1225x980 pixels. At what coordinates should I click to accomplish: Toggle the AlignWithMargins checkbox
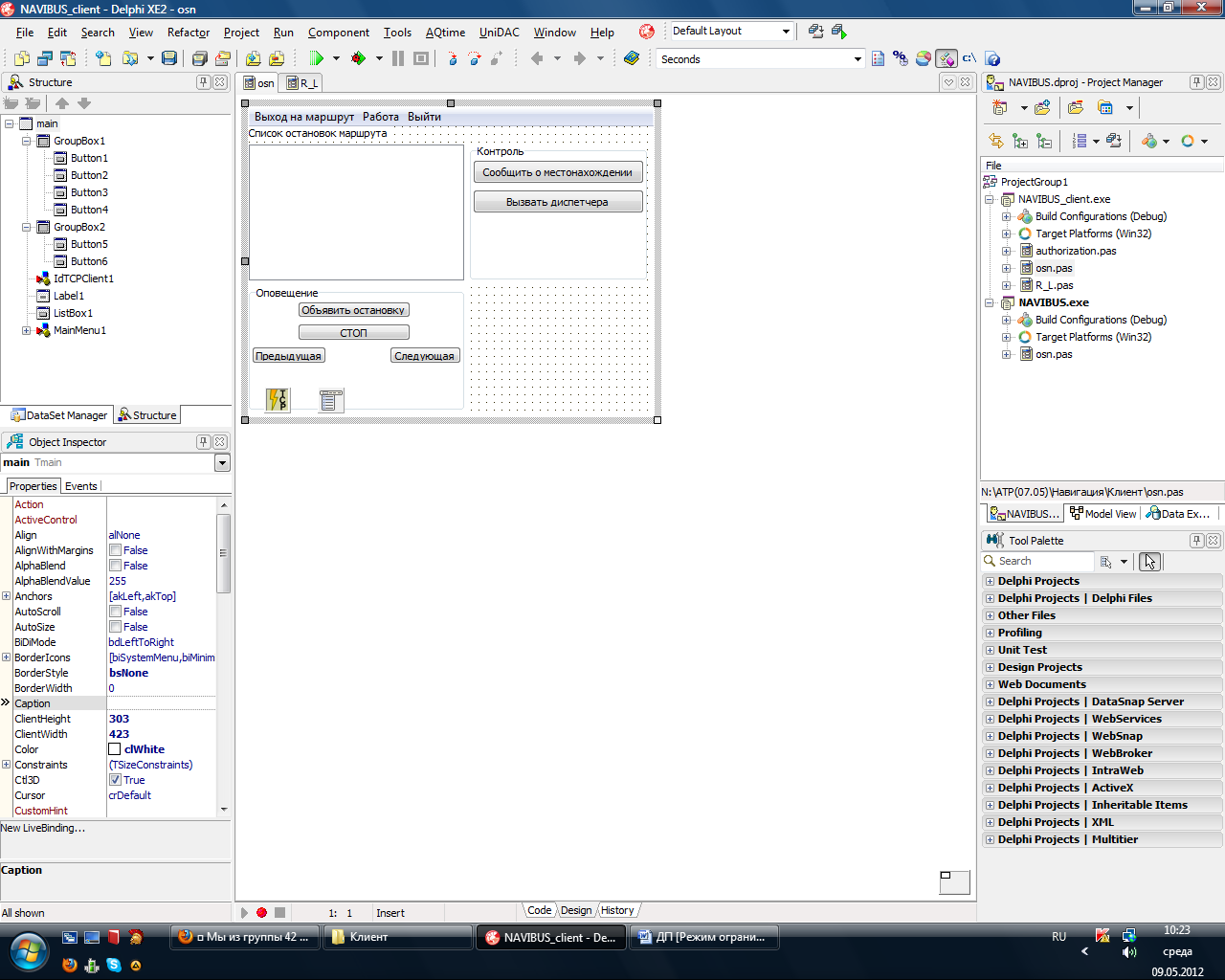(x=115, y=550)
